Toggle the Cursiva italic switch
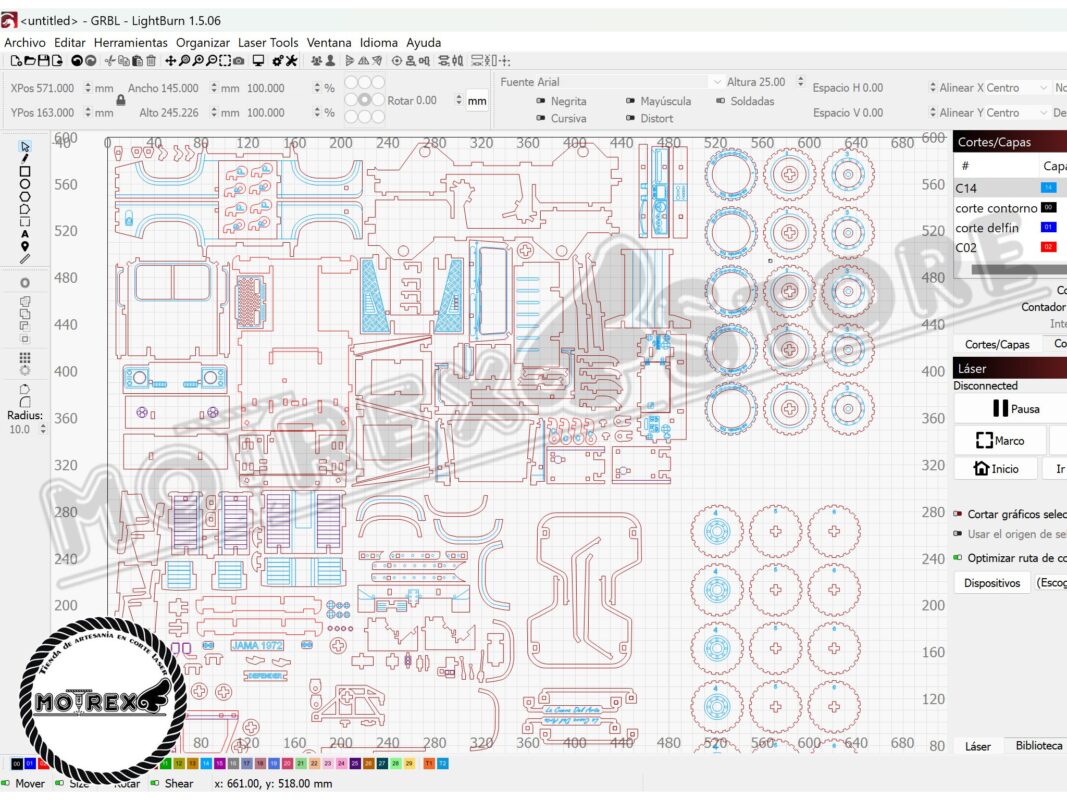Viewport: 1067px width, 800px height. point(541,118)
